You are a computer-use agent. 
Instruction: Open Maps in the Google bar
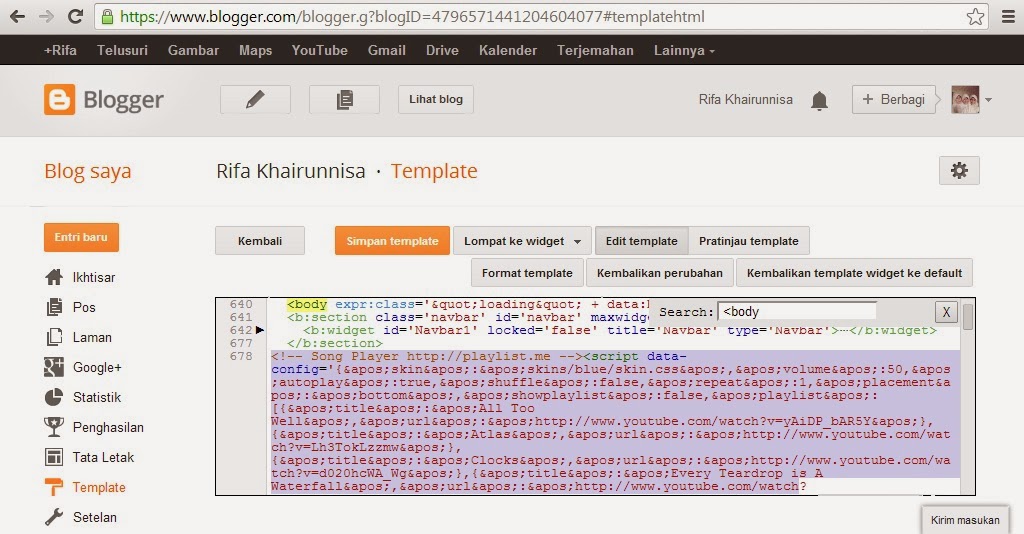(x=255, y=50)
